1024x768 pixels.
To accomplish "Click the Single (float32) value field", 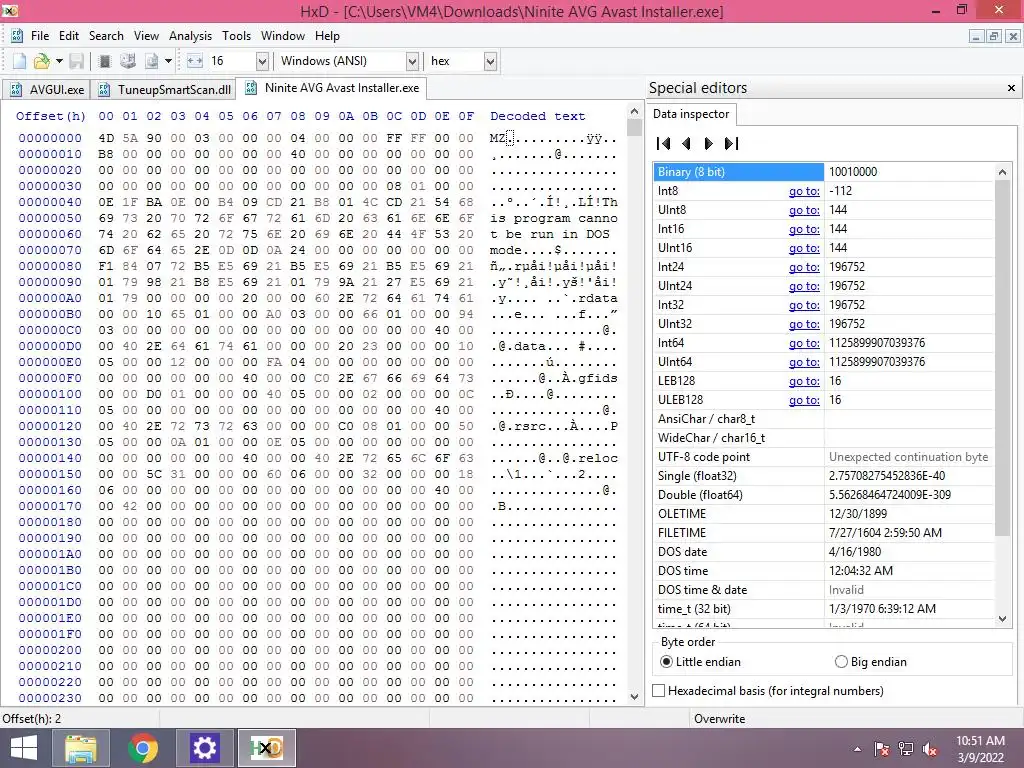I will pyautogui.click(x=908, y=476).
